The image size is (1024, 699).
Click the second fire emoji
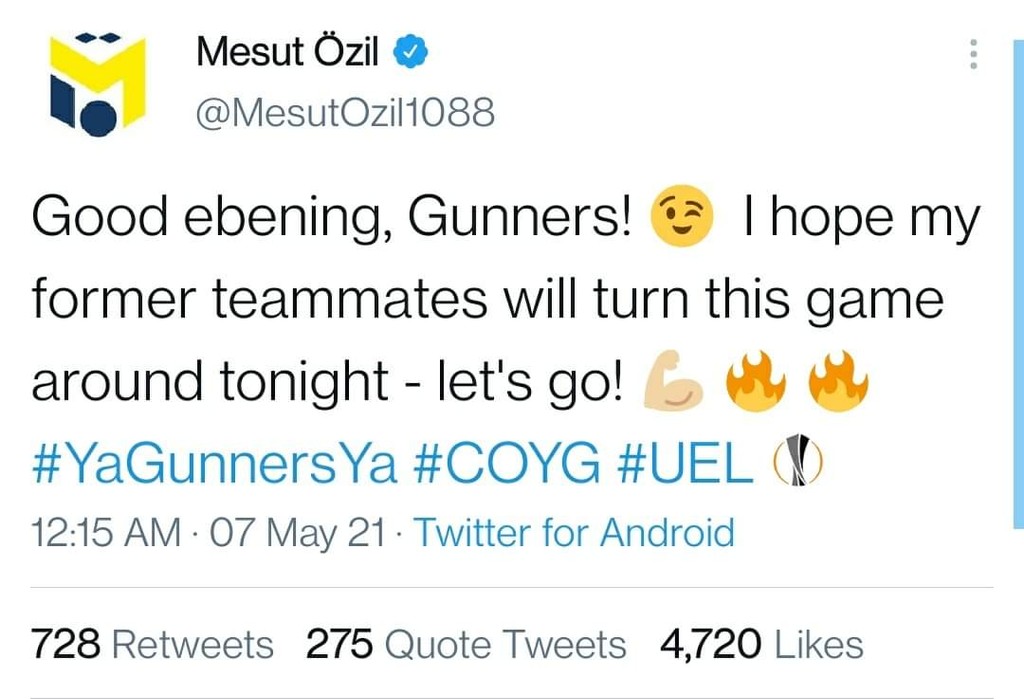point(836,381)
